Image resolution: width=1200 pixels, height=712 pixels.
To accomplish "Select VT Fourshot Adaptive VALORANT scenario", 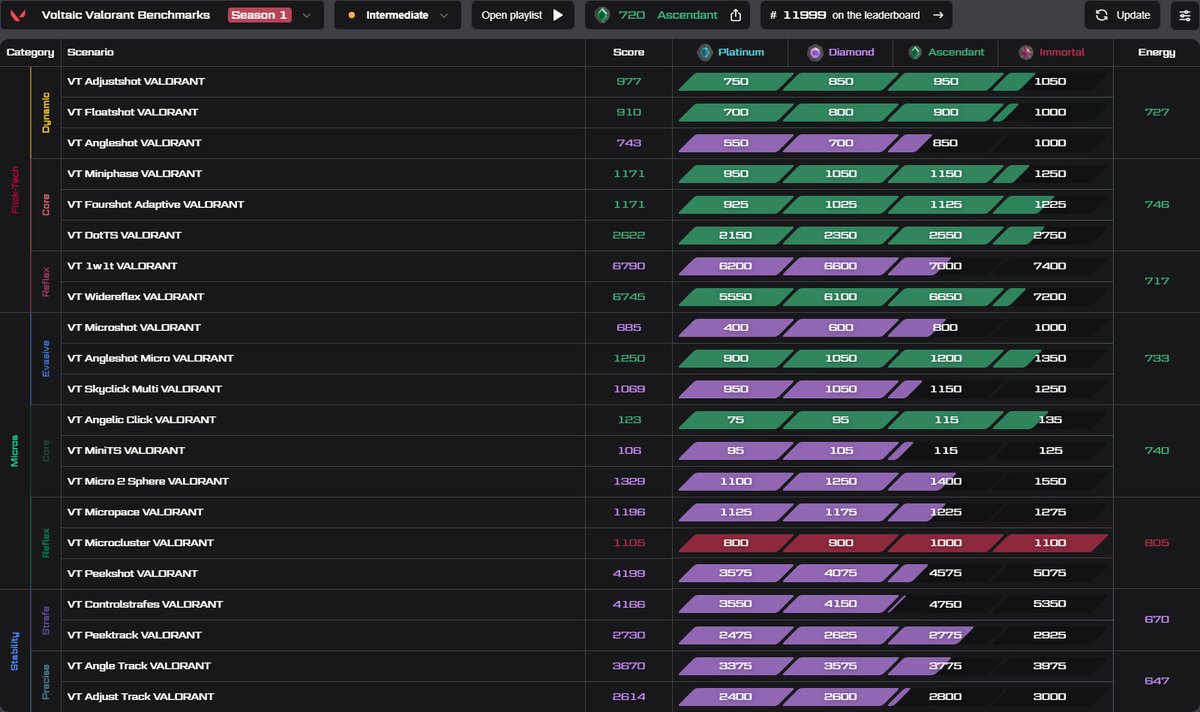I will coord(155,204).
